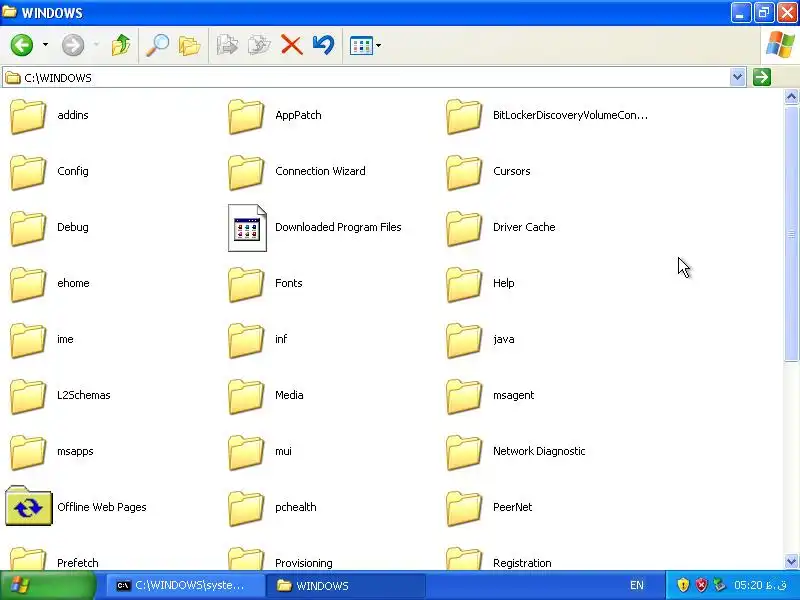The width and height of the screenshot is (800, 600).
Task: Open the yellow security shield tray icon
Action: pos(683,585)
